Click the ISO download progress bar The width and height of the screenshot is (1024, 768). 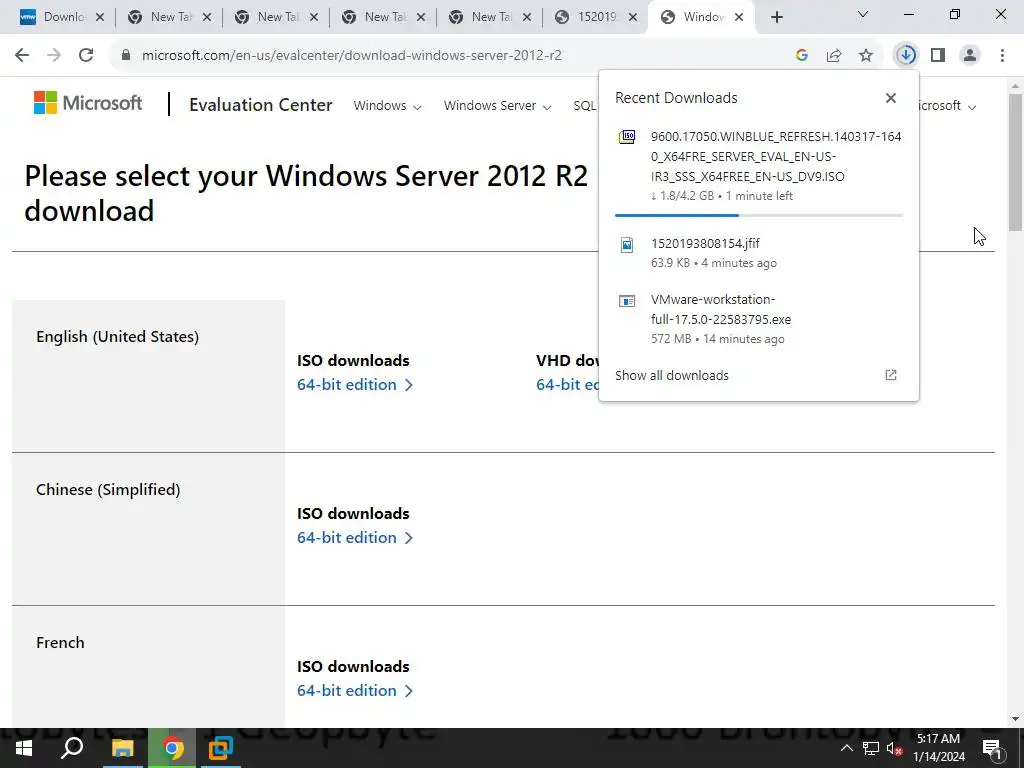click(x=758, y=215)
